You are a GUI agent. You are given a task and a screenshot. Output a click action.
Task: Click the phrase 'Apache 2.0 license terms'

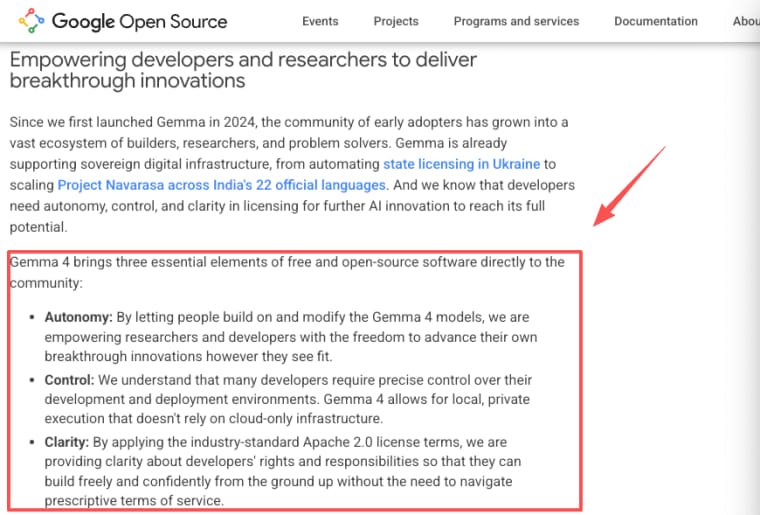[382, 442]
